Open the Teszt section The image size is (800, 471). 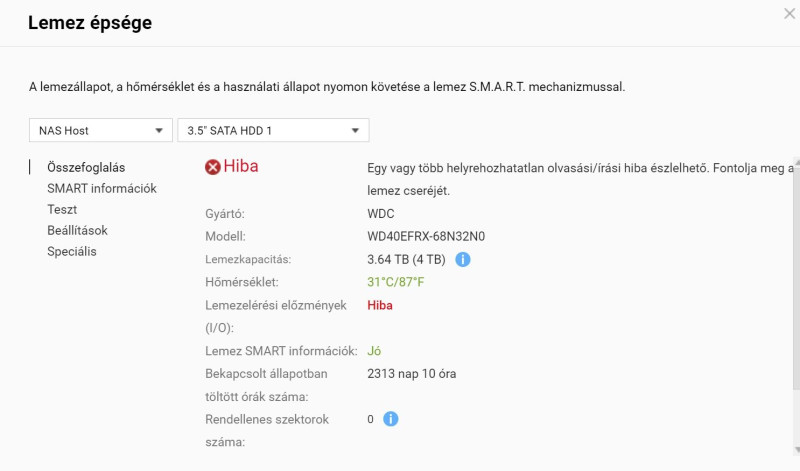coord(62,209)
